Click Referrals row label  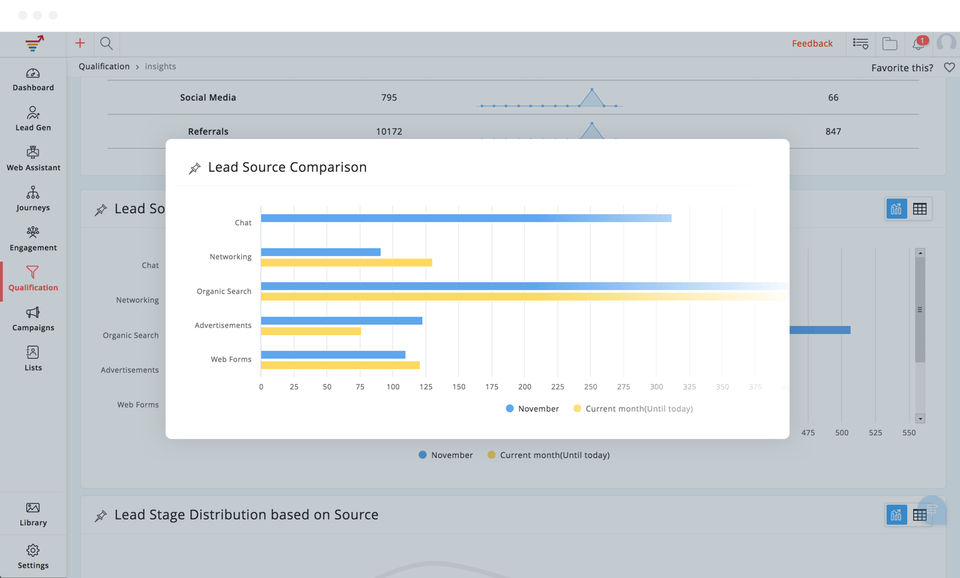tap(208, 132)
